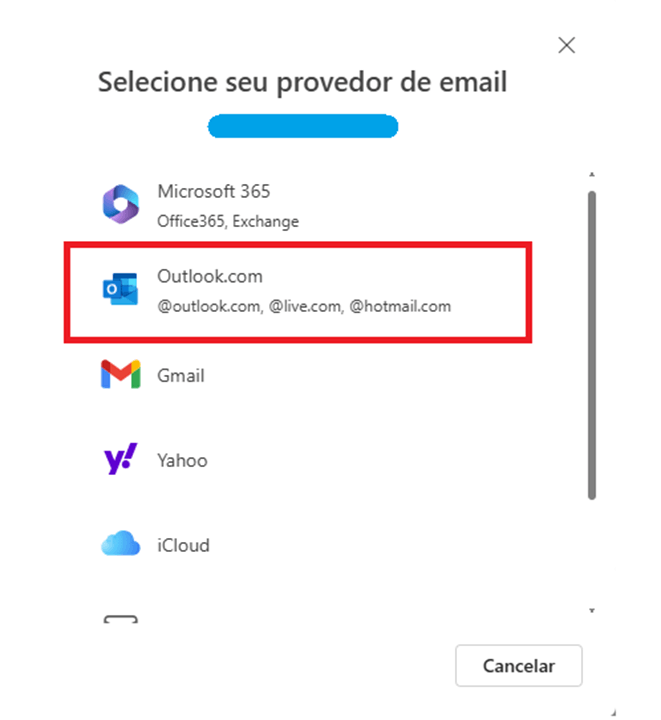Choose the iCloud text label

184,546
